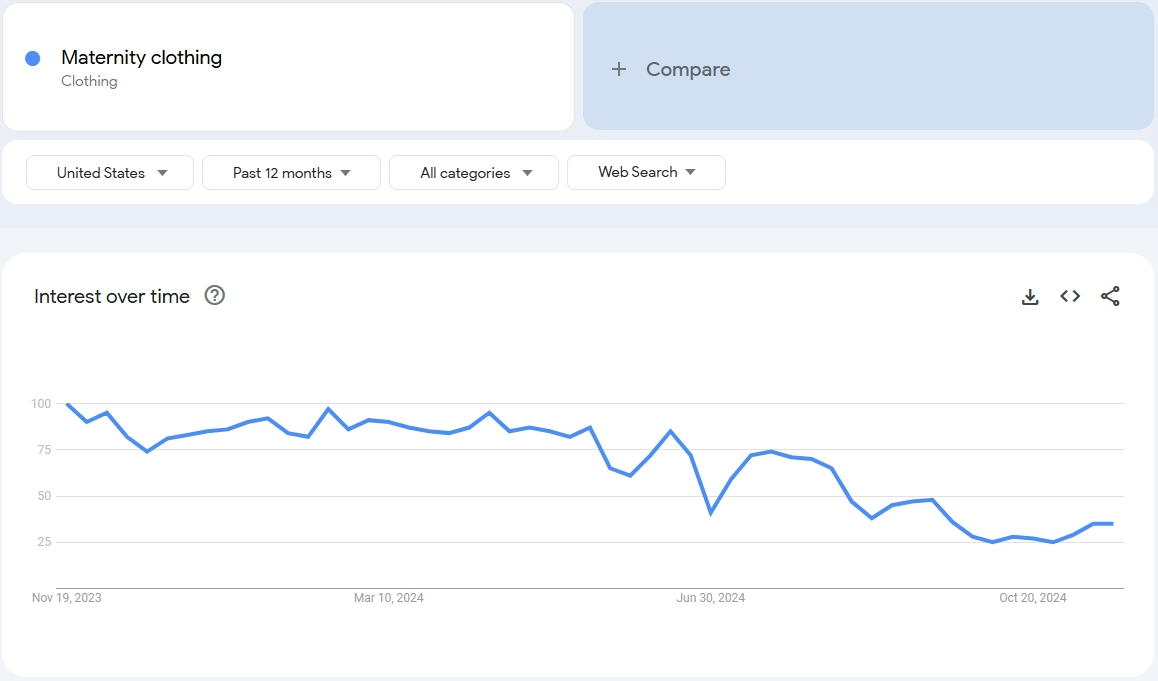Click the Oct 20, 2024 axis label
The width and height of the screenshot is (1158, 681).
1033,598
